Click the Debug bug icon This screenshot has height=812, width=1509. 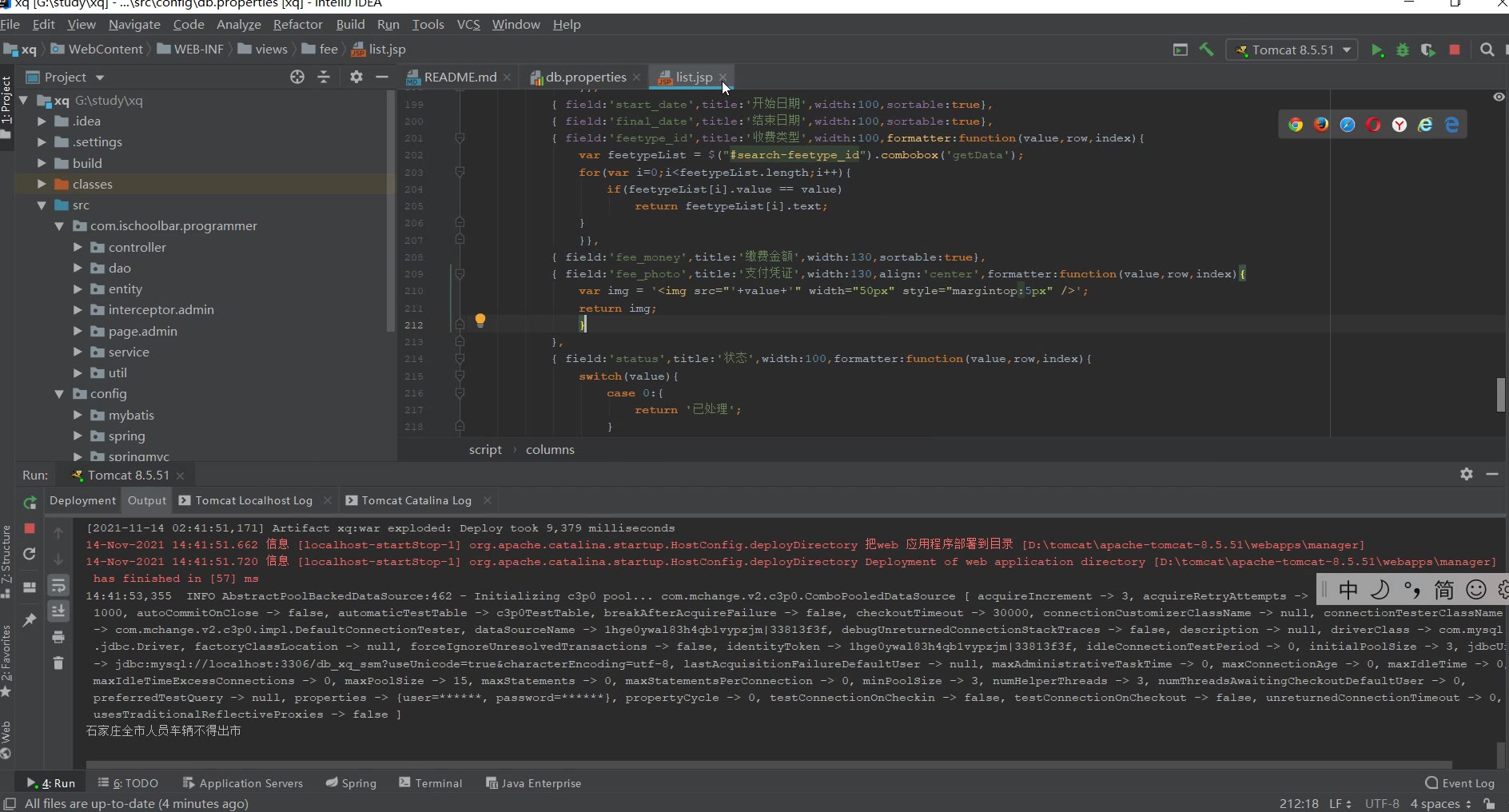pos(1402,50)
